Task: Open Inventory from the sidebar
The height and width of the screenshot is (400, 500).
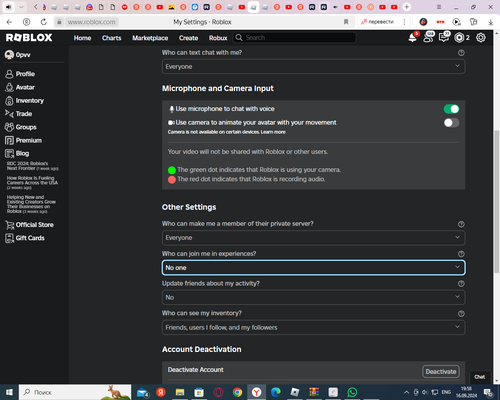Action: point(24,101)
